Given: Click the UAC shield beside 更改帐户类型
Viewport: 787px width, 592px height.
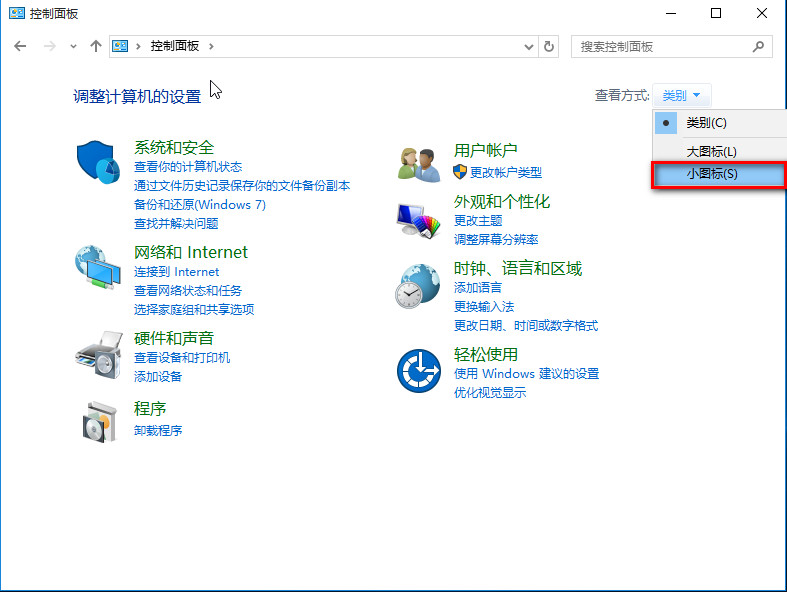Looking at the screenshot, I should click(x=460, y=172).
